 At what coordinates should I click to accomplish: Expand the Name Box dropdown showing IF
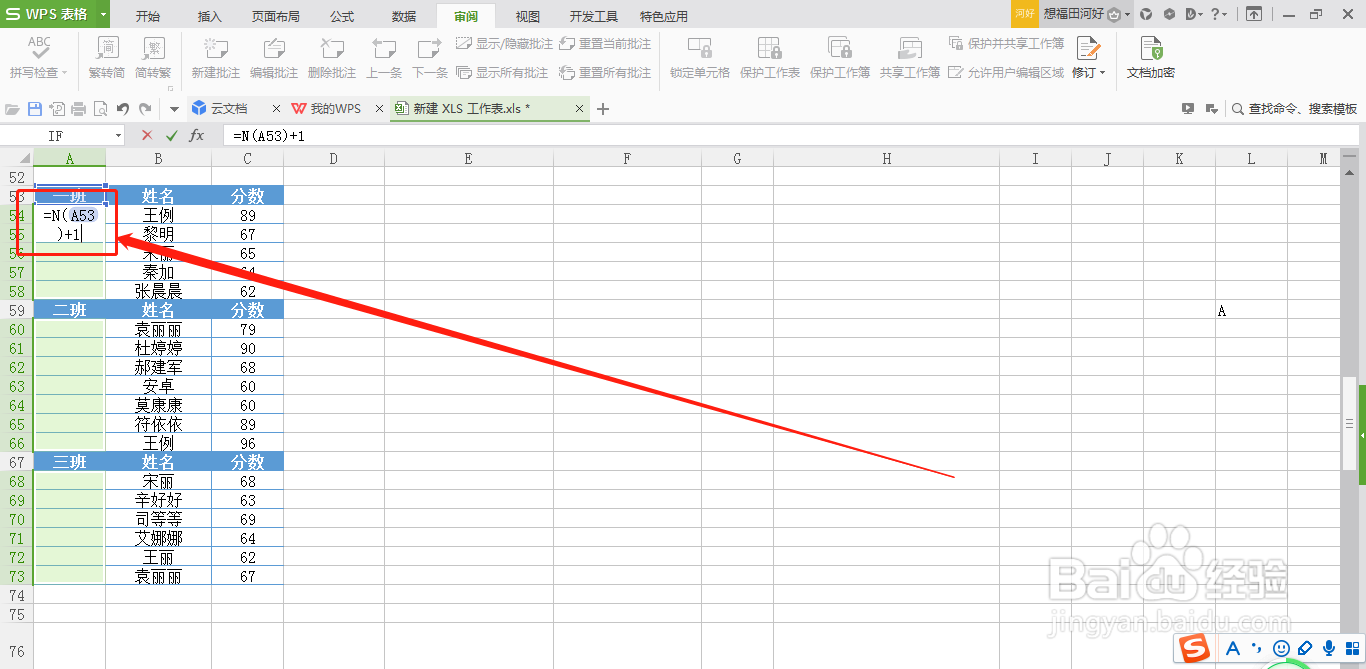click(x=118, y=135)
